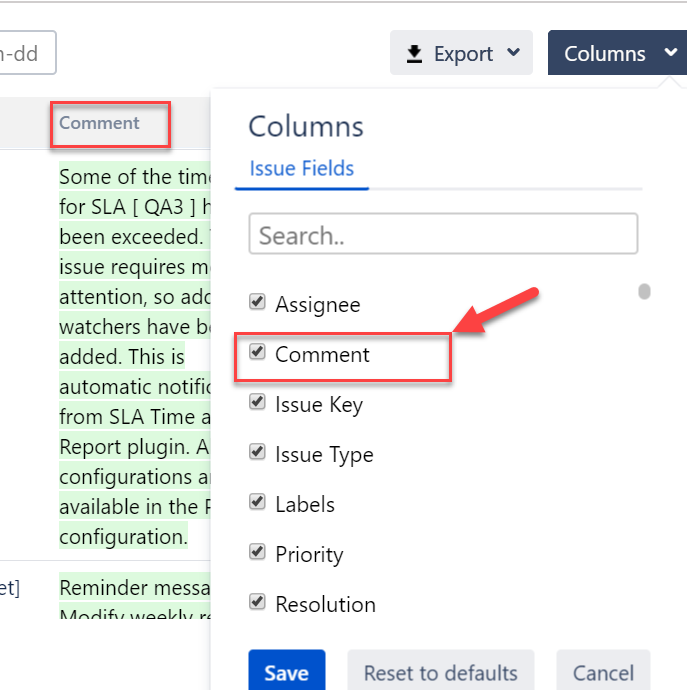Viewport: 687px width, 690px height.
Task: Cancel the Columns dialog
Action: point(603,671)
